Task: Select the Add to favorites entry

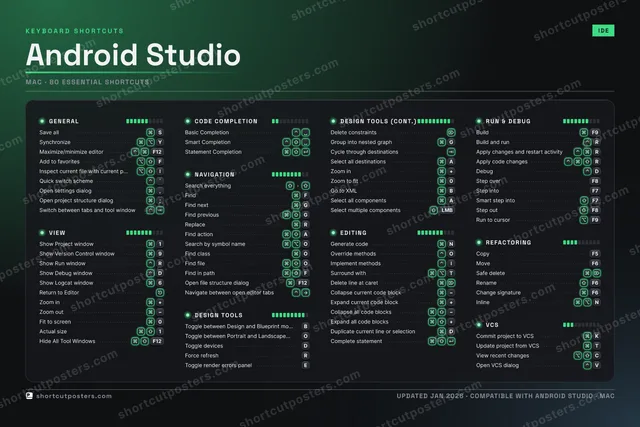Action: pyautogui.click(x=101, y=162)
